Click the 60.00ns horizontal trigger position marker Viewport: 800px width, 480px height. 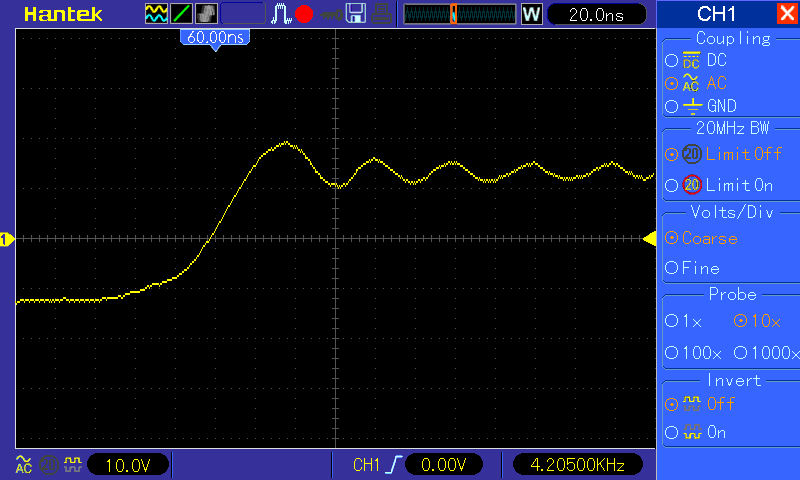coord(215,39)
